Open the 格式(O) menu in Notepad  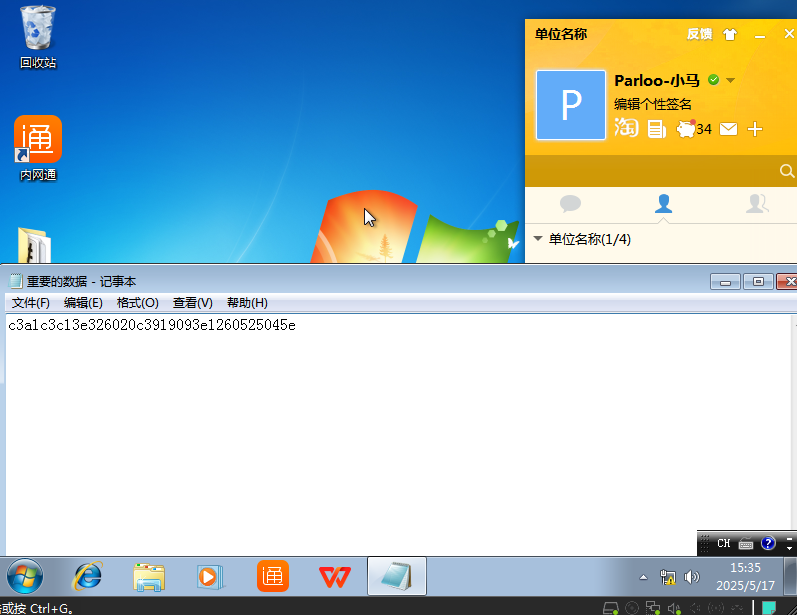(x=138, y=303)
